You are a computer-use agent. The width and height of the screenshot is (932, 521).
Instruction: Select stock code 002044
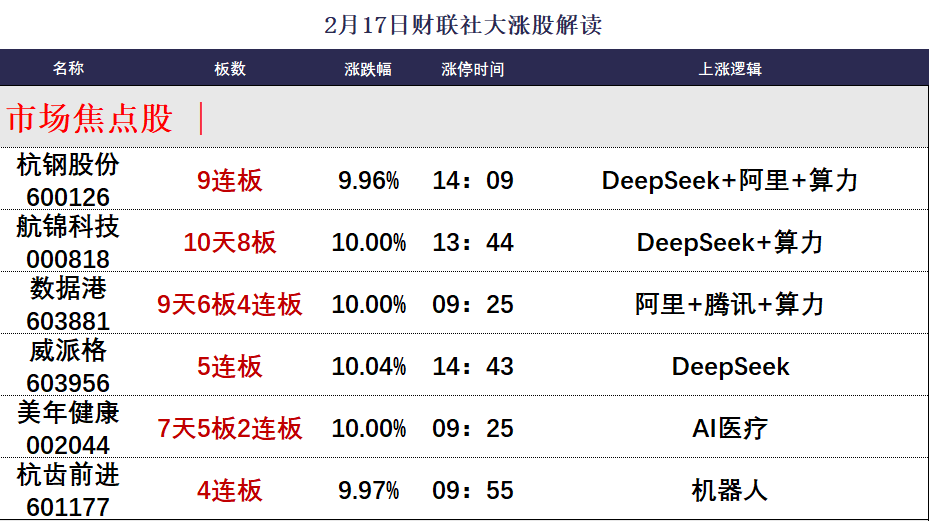(x=68, y=446)
